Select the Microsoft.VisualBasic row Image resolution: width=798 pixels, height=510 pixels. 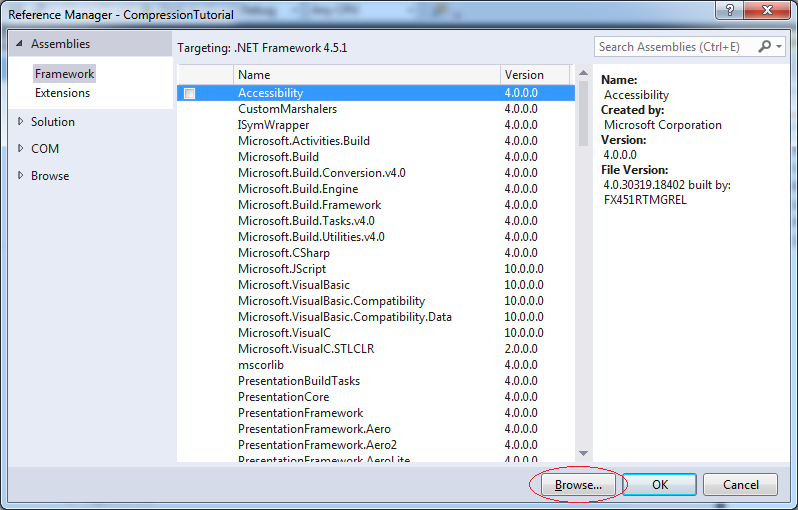pyautogui.click(x=376, y=285)
